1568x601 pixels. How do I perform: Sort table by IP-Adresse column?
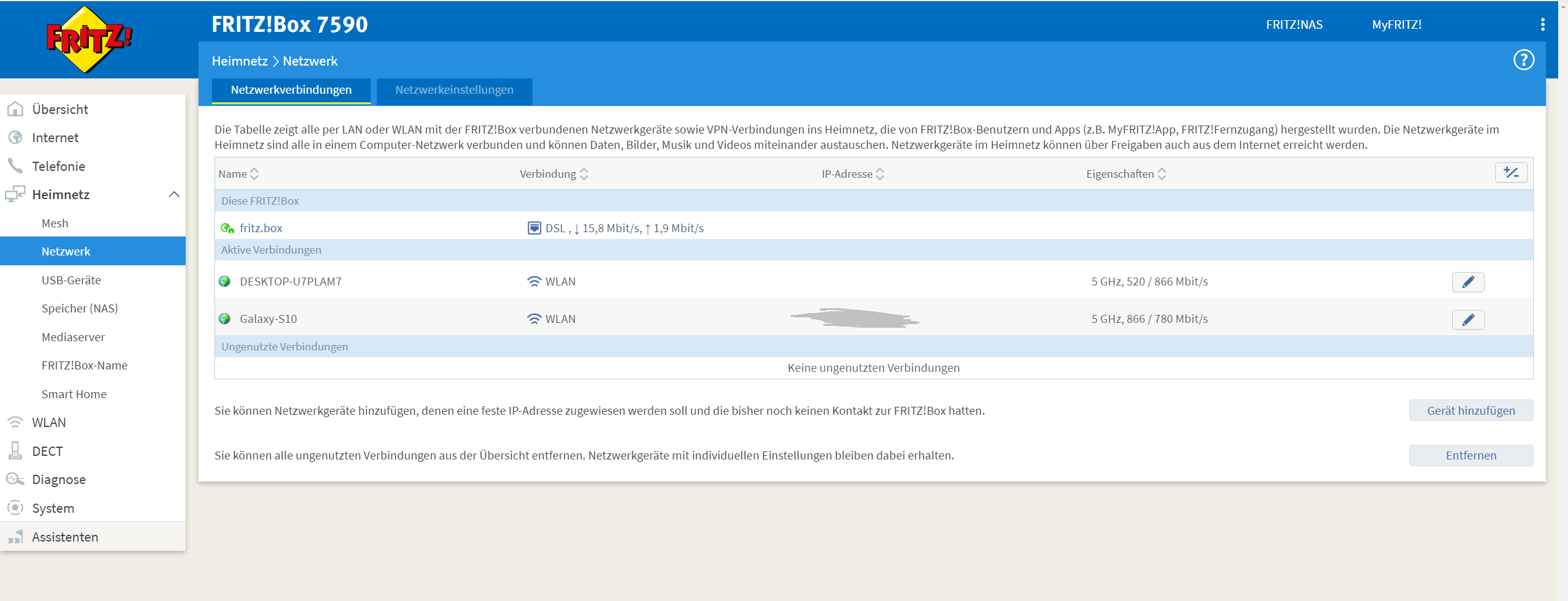click(x=852, y=174)
